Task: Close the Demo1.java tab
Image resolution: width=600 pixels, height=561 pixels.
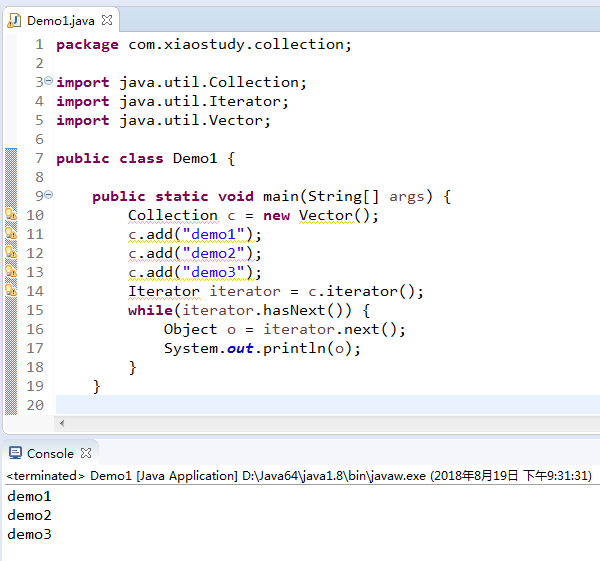Action: 107,20
